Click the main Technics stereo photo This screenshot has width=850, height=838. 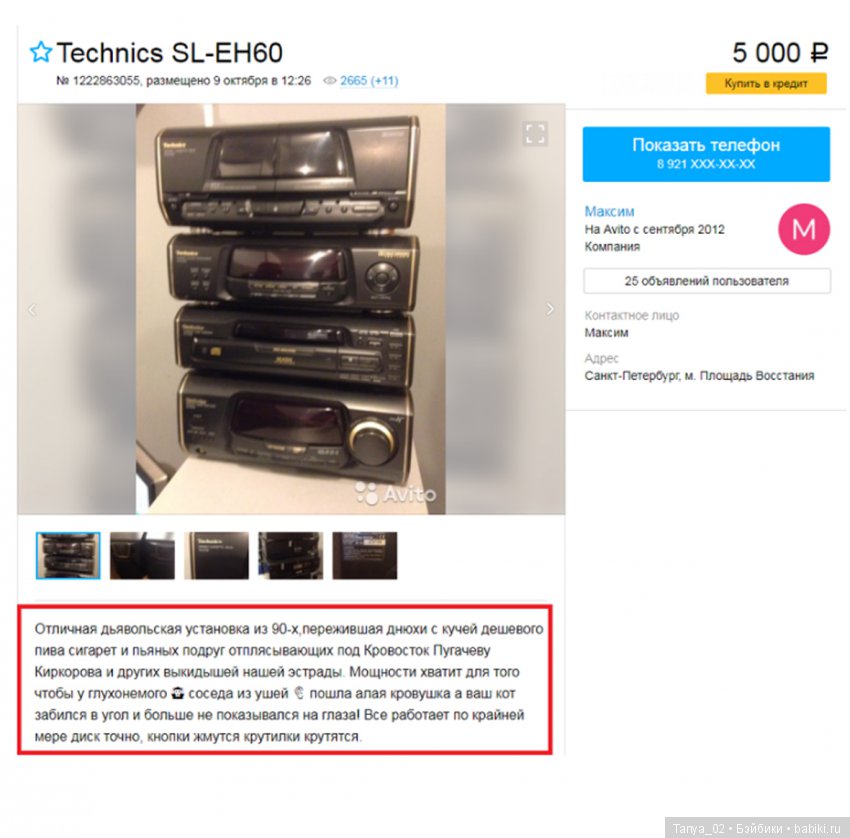click(x=291, y=309)
